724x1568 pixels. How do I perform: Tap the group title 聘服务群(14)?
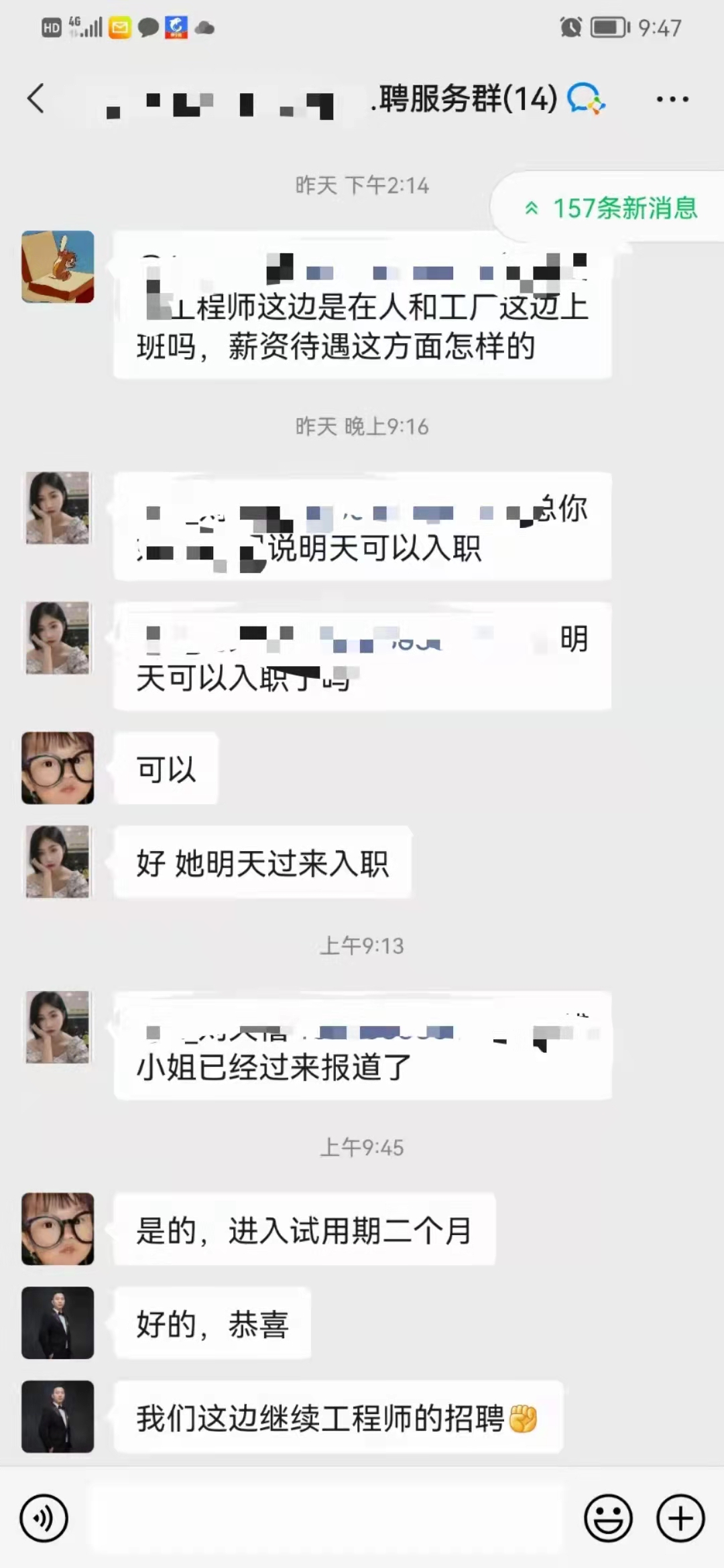coord(464,99)
